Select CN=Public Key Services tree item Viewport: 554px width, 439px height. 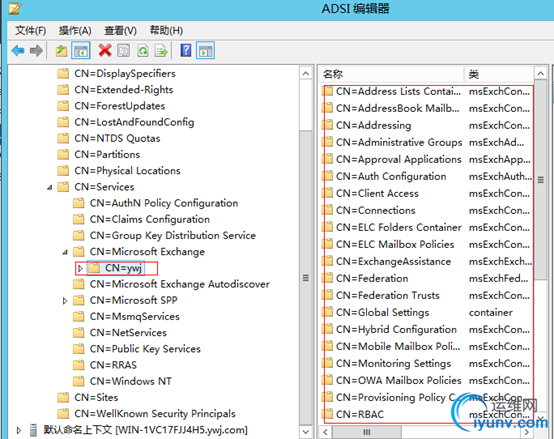click(x=145, y=349)
